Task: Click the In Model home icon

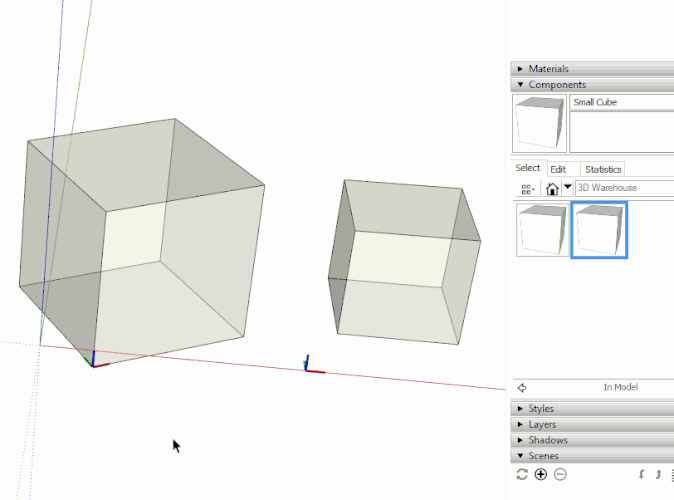Action: pyautogui.click(x=552, y=189)
